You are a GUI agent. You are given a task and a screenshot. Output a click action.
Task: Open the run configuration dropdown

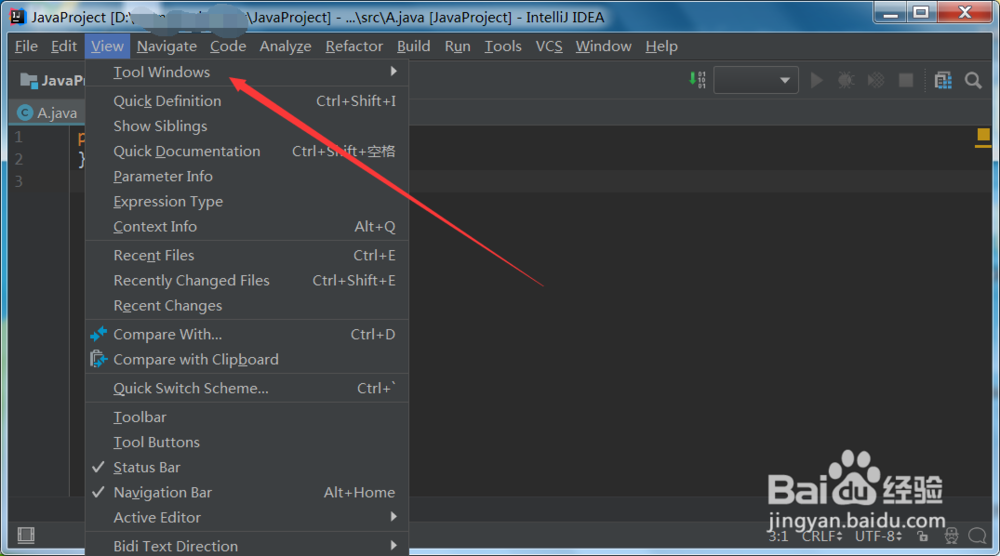point(756,80)
